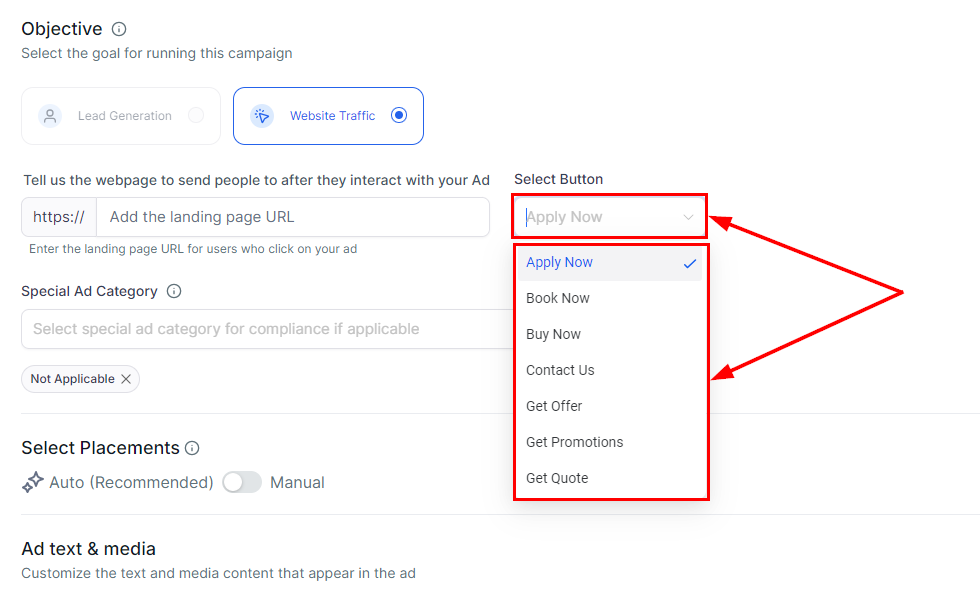
Task: Toggle placements from Auto to Manual
Action: click(x=242, y=482)
